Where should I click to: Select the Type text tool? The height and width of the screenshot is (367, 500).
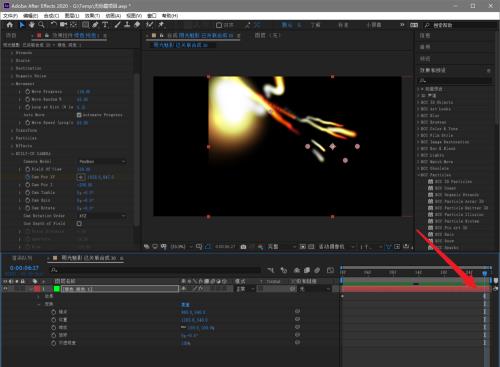point(105,25)
